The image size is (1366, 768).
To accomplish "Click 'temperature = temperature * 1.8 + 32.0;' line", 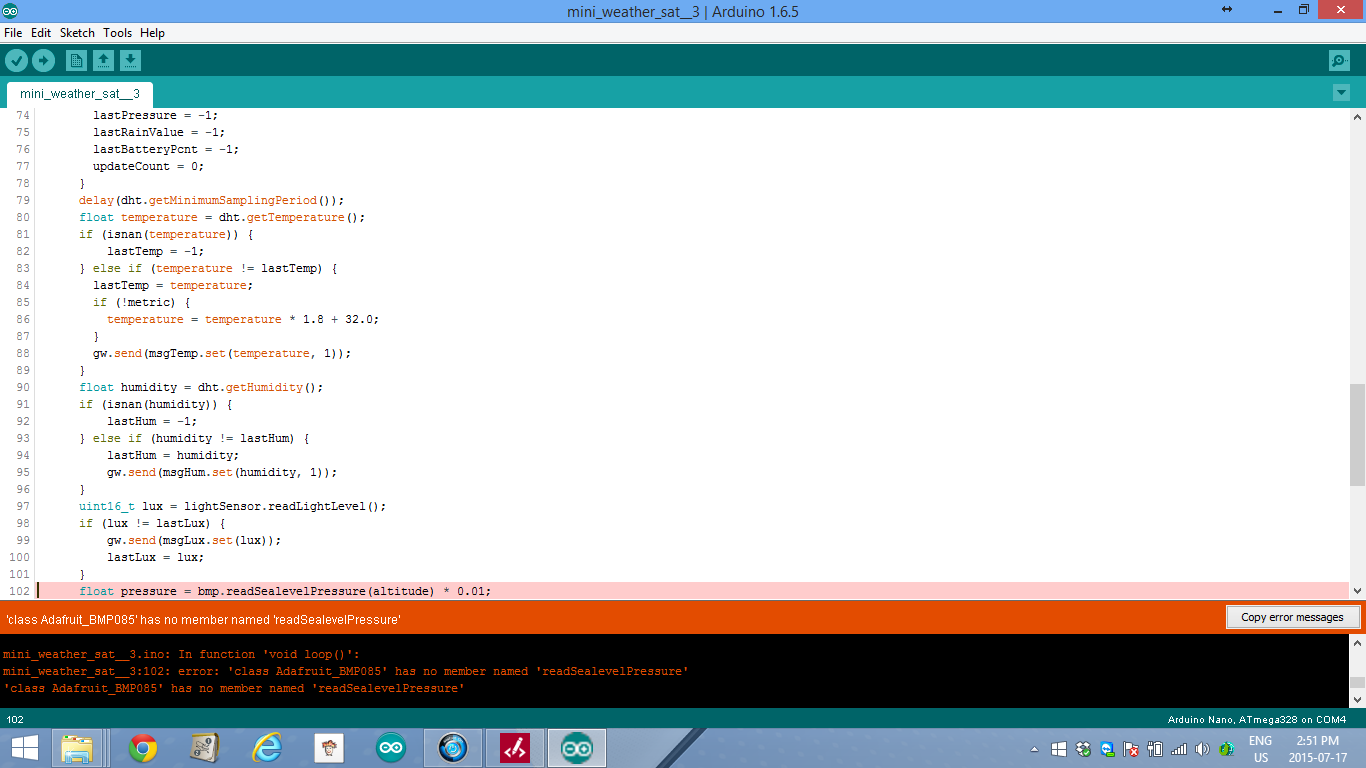I will [x=243, y=319].
